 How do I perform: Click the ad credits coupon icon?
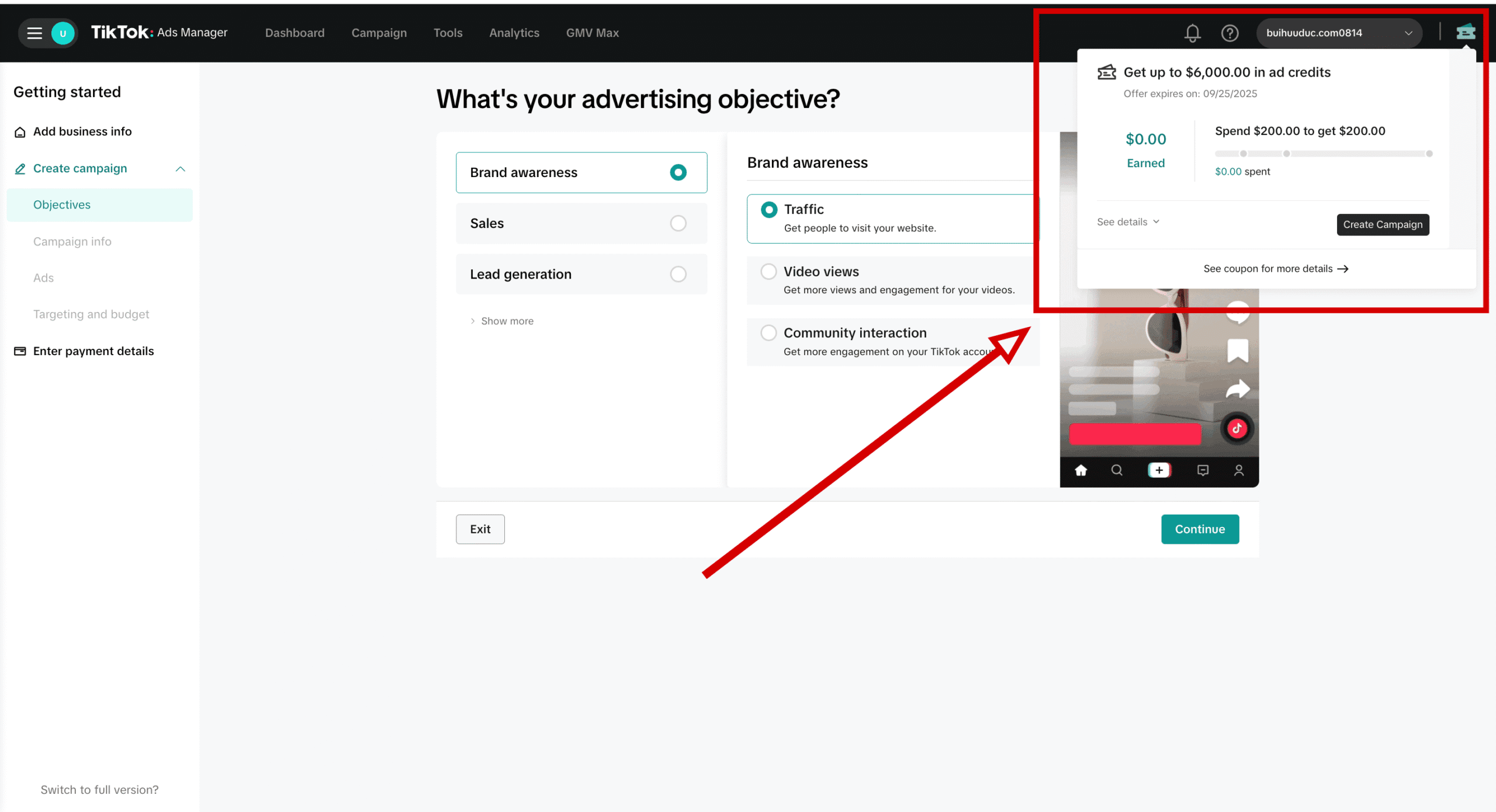pos(1466,32)
